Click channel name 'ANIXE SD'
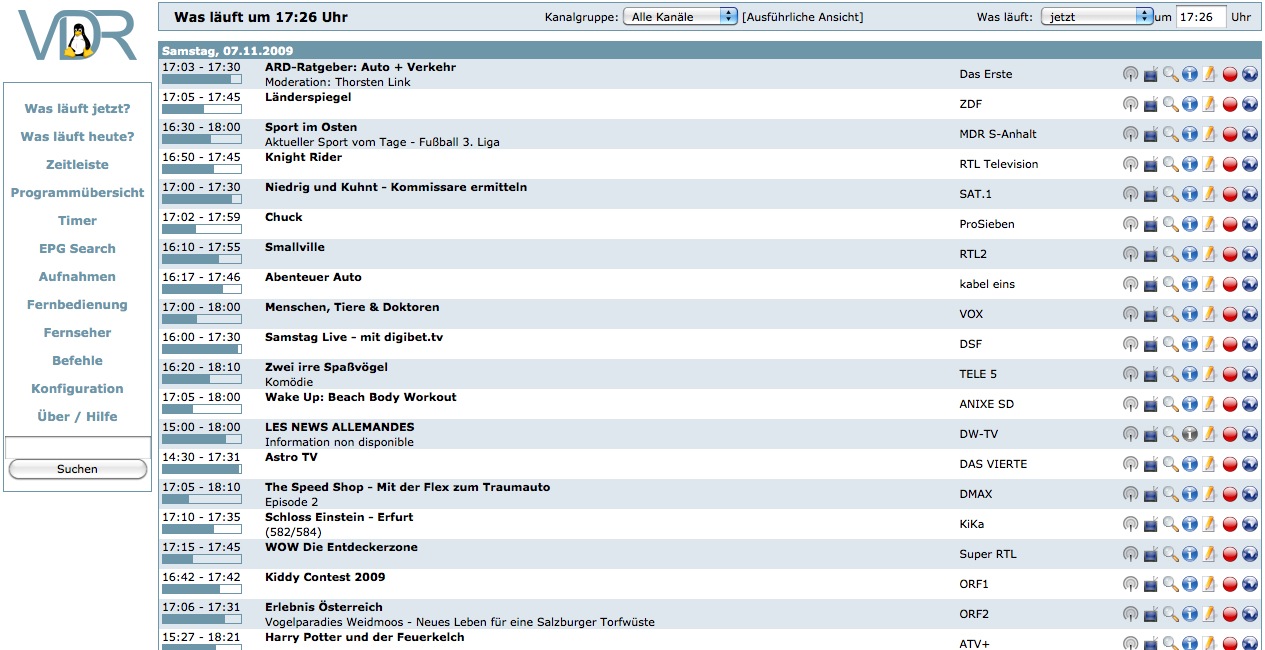Viewport: 1265px width, 650px height. tap(987, 404)
